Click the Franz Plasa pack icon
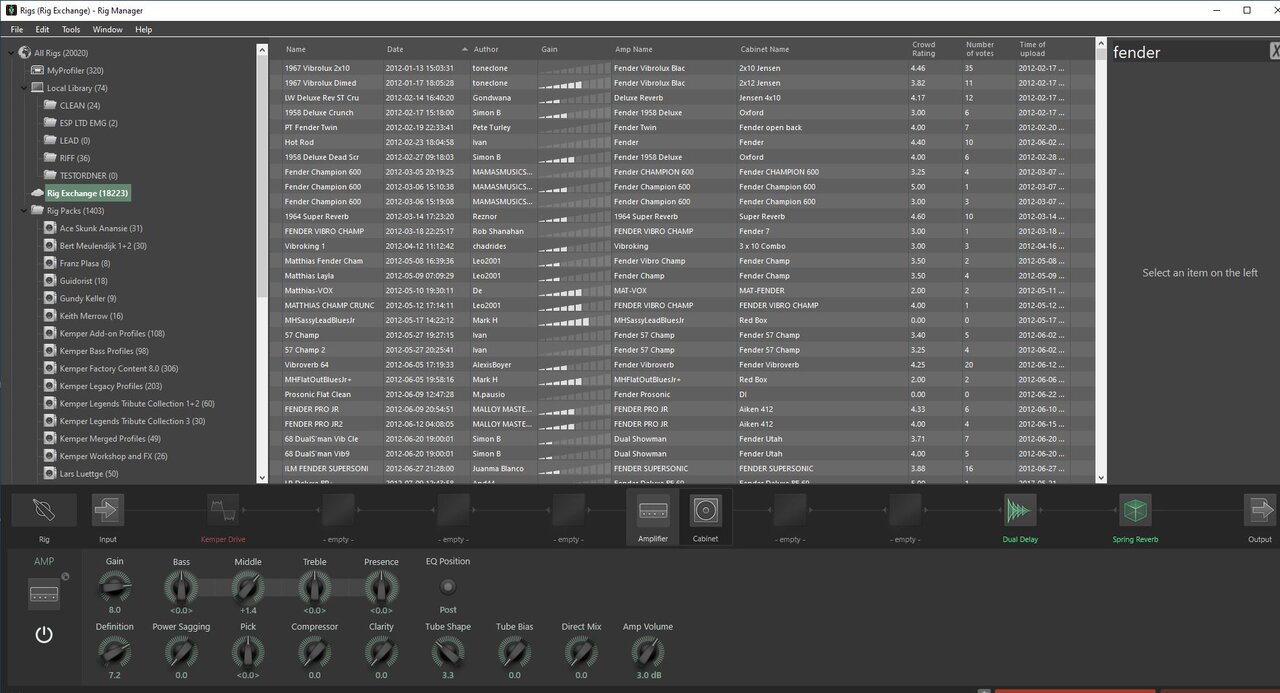The width and height of the screenshot is (1280, 693). tap(51, 264)
